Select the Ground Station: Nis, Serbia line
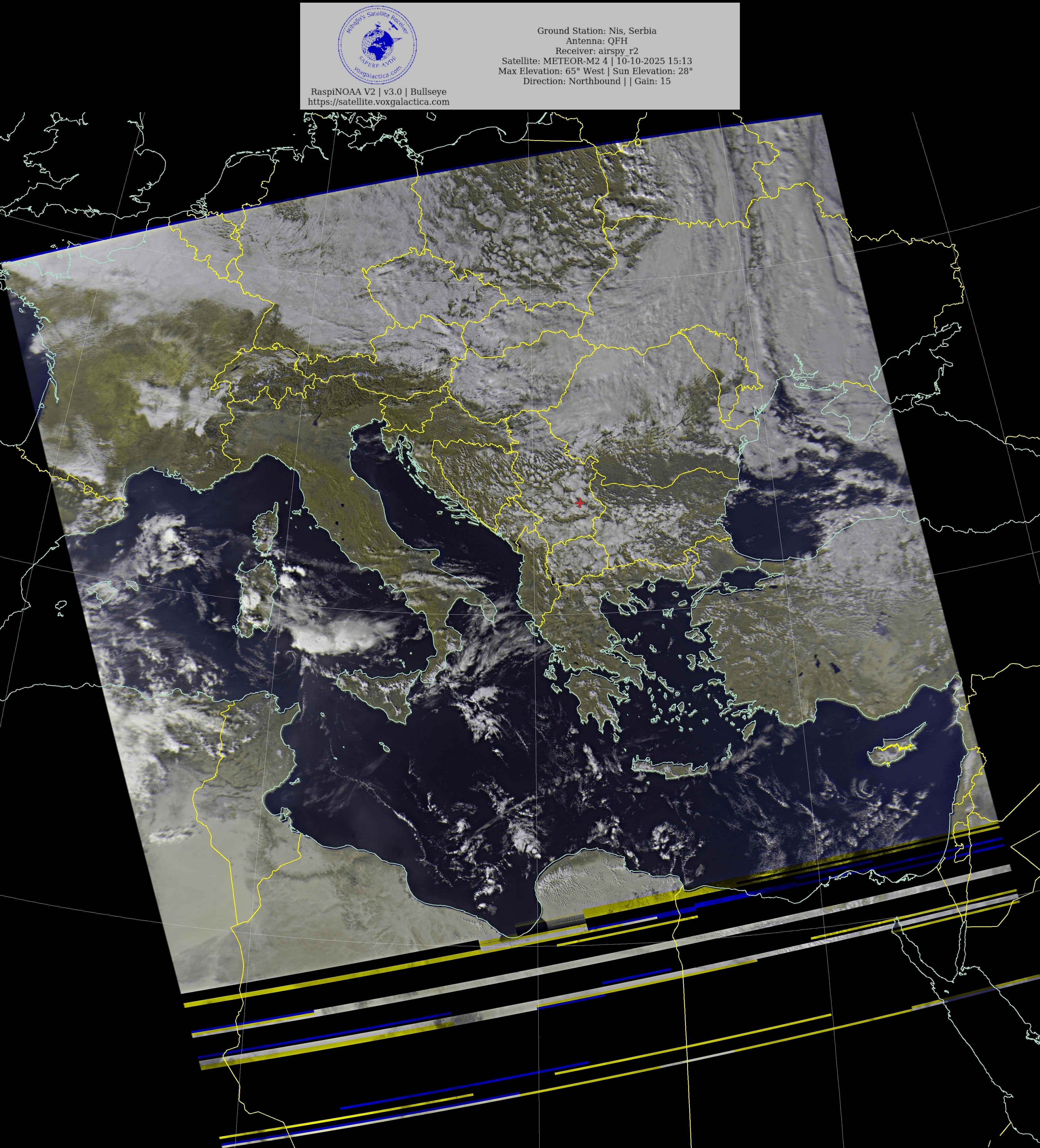The width and height of the screenshot is (1040, 1148). point(596,31)
